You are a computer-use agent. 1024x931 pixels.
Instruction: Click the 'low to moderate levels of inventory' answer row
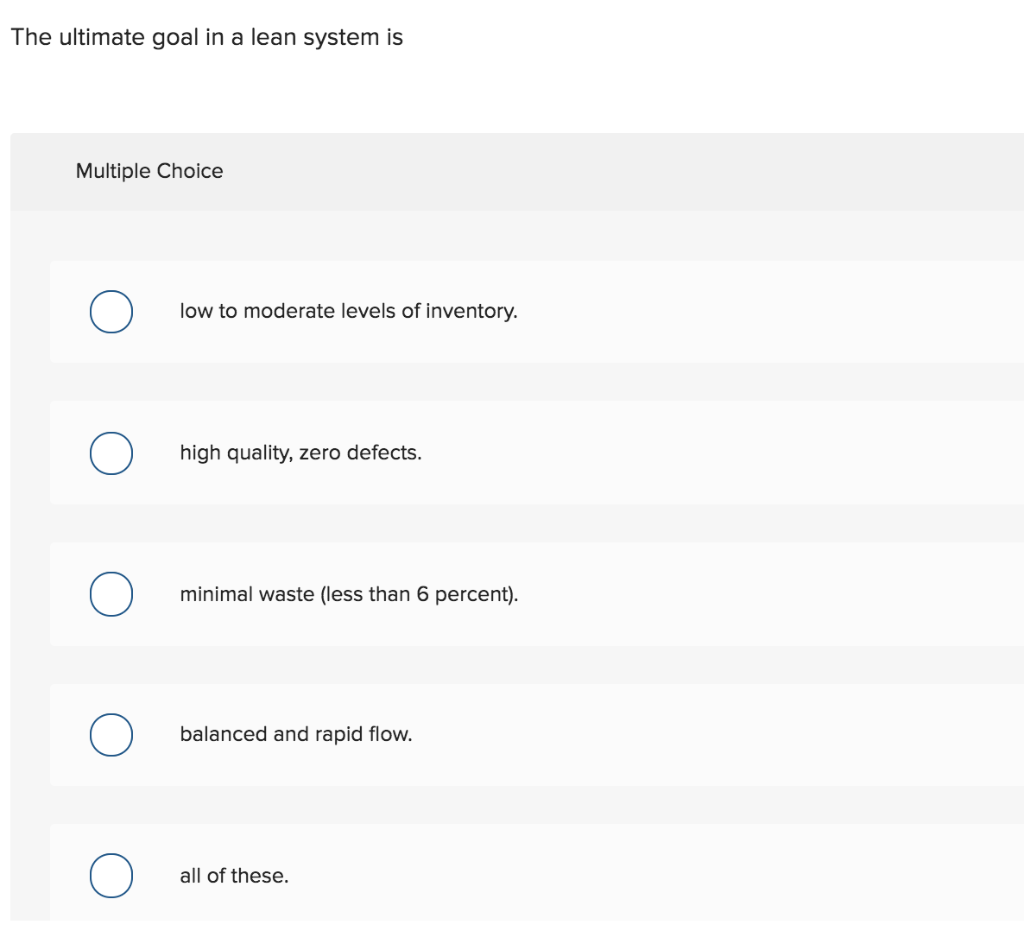tap(500, 311)
